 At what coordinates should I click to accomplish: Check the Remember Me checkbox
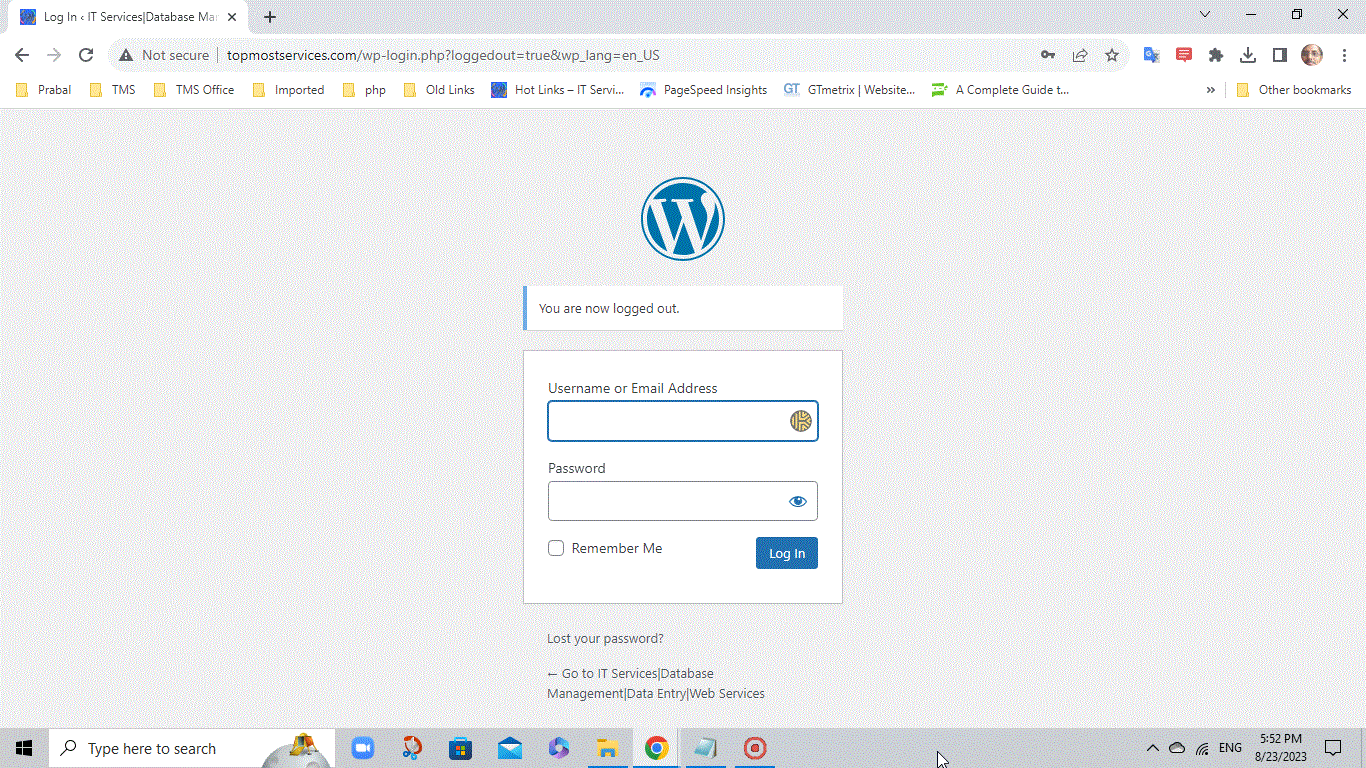pyautogui.click(x=556, y=548)
